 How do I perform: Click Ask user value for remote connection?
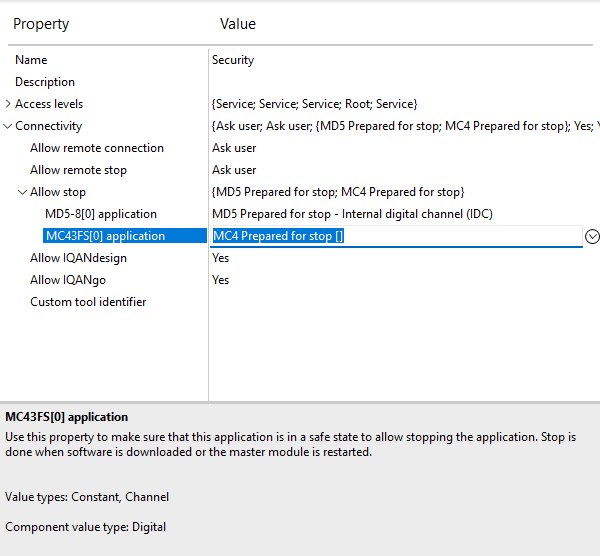234,148
